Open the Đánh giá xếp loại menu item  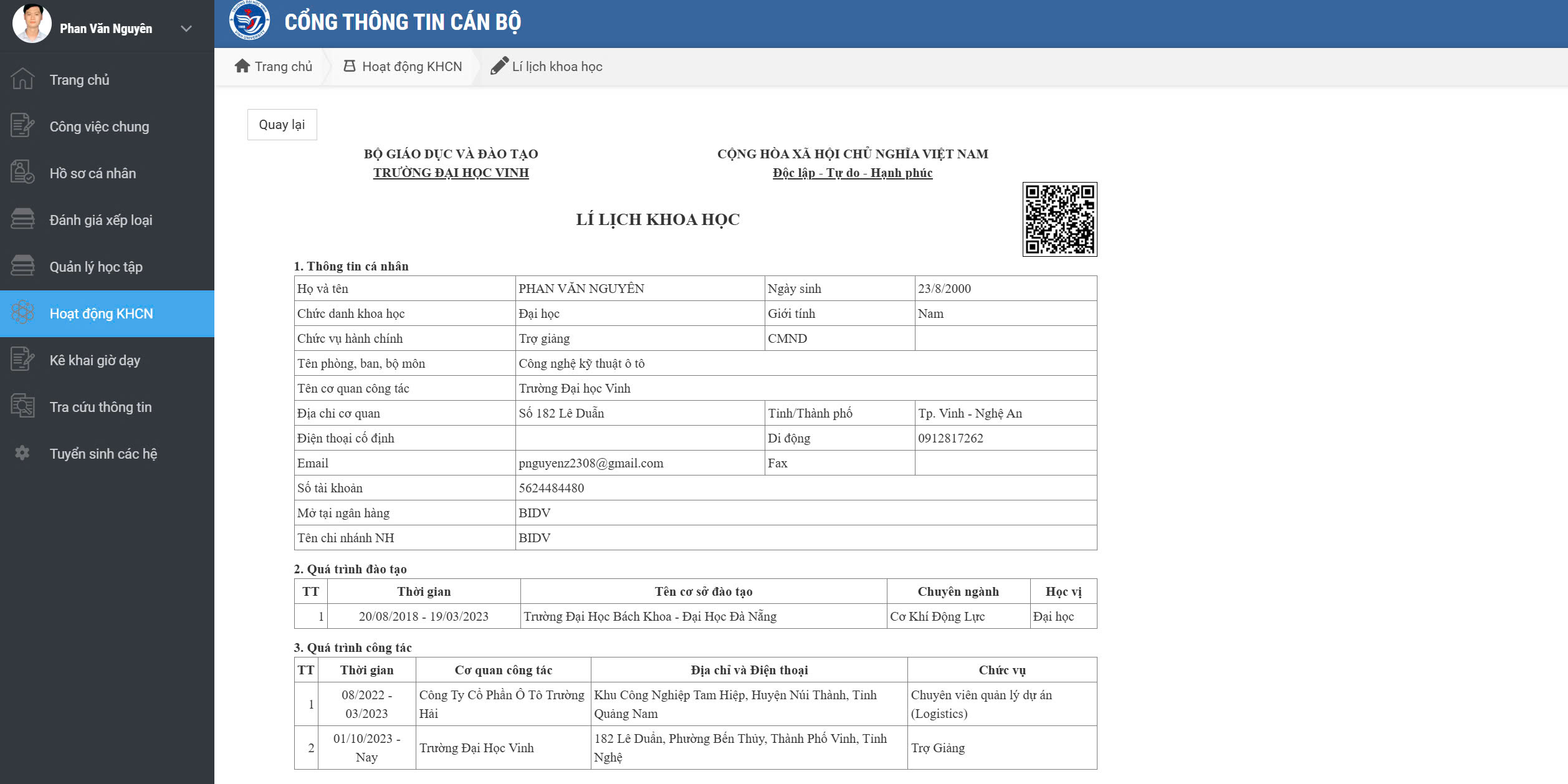click(x=107, y=220)
